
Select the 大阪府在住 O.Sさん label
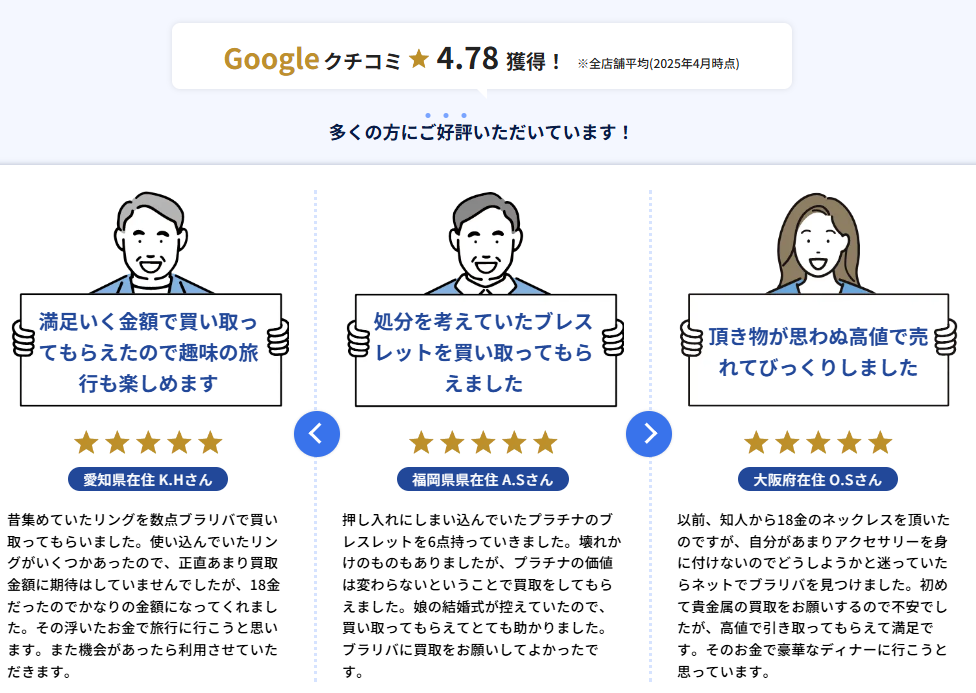(817, 479)
